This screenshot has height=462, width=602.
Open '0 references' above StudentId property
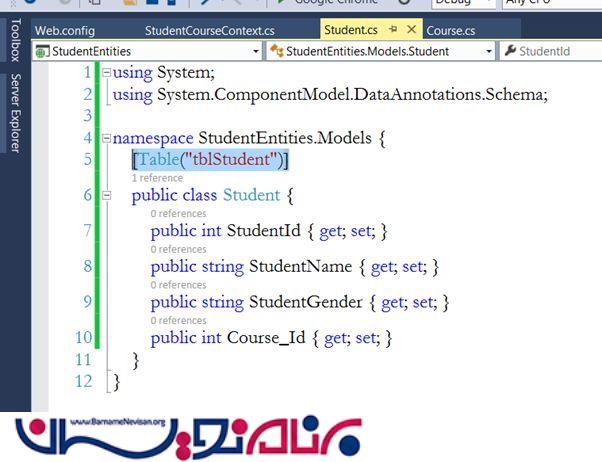tap(178, 213)
